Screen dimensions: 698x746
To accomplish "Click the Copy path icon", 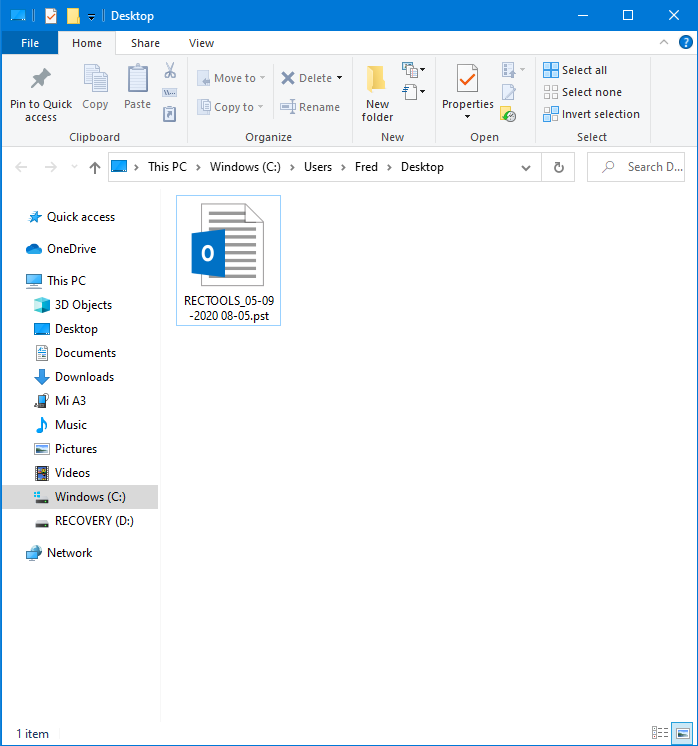I will point(170,92).
